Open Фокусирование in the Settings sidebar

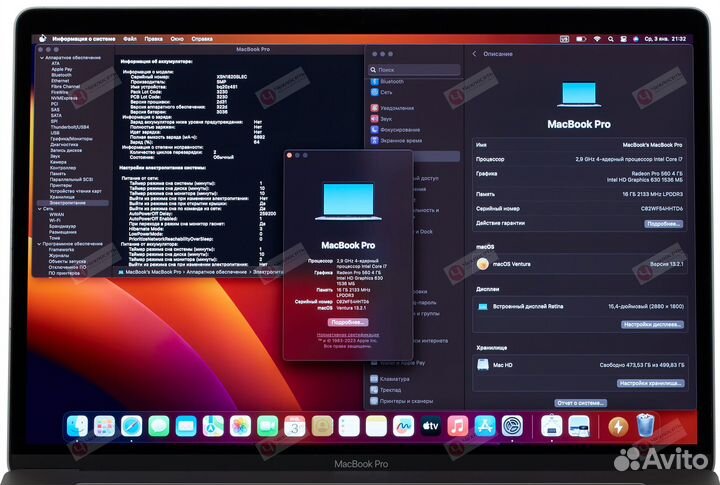click(395, 130)
